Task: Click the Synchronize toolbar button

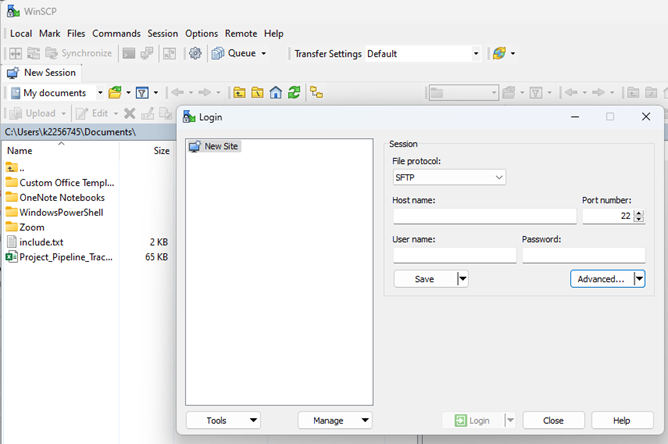Action: tap(79, 53)
